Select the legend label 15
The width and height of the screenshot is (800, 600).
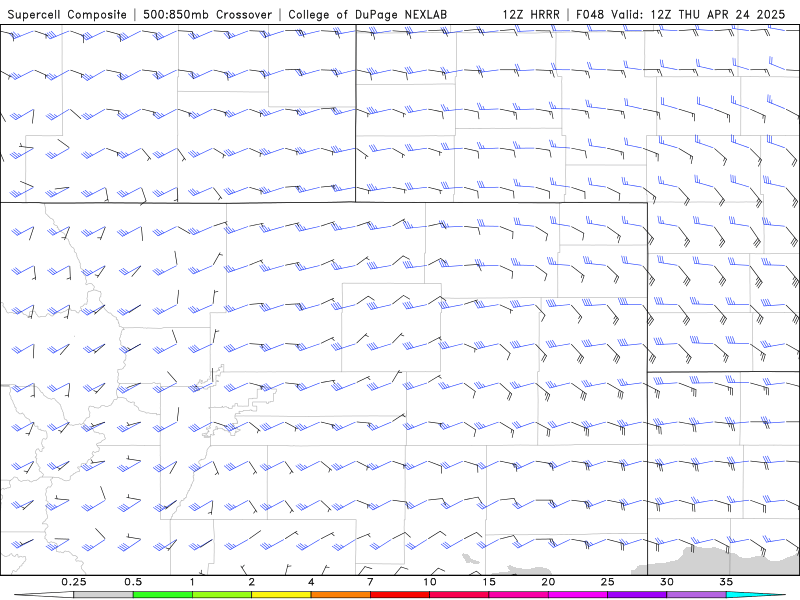click(489, 582)
